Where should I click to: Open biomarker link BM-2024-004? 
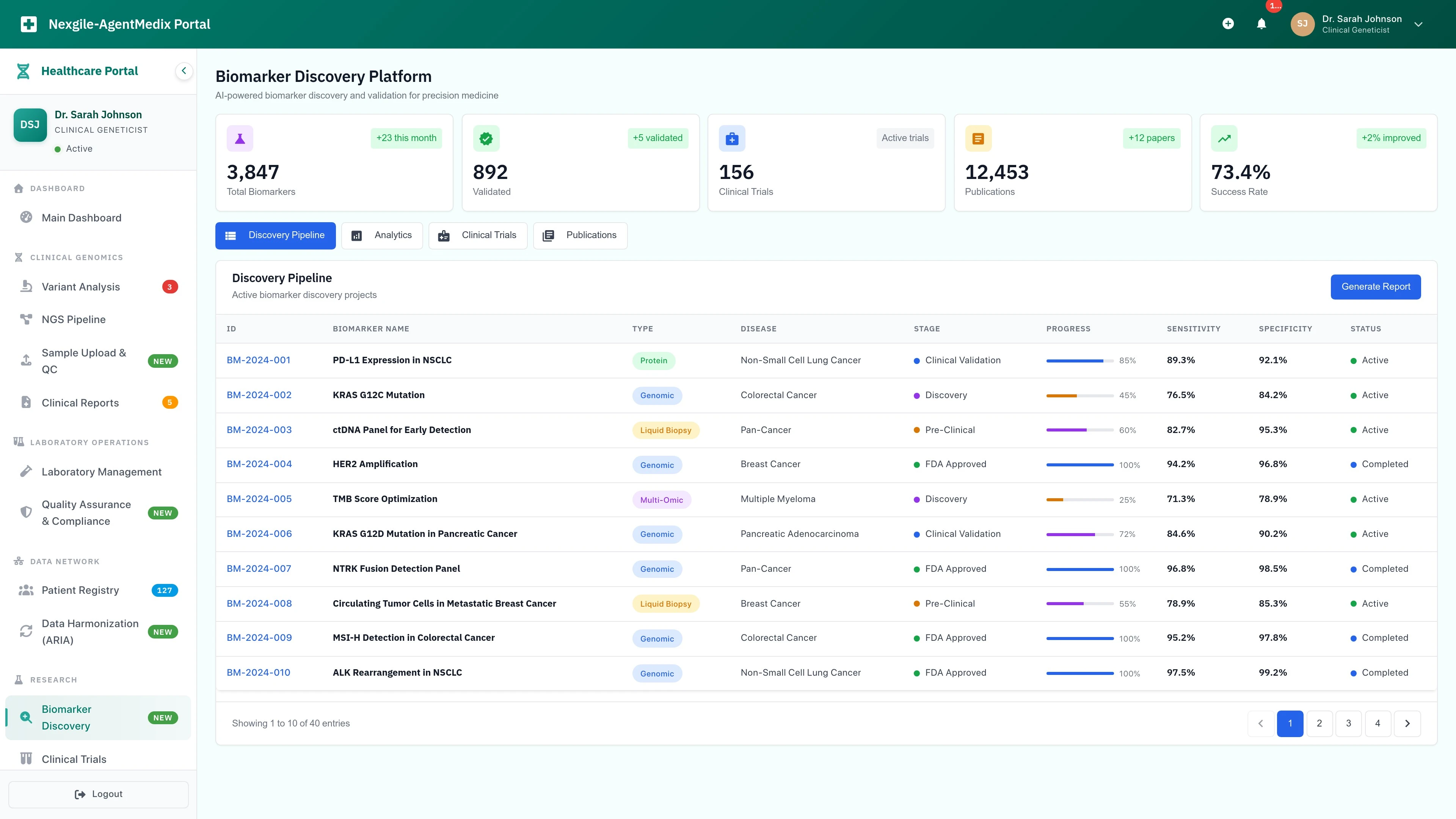[x=259, y=464]
